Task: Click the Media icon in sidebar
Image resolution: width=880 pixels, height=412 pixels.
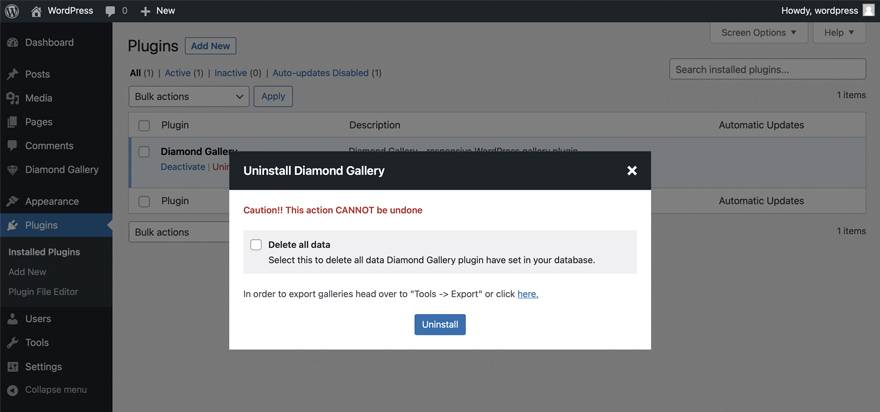Action: coord(12,98)
